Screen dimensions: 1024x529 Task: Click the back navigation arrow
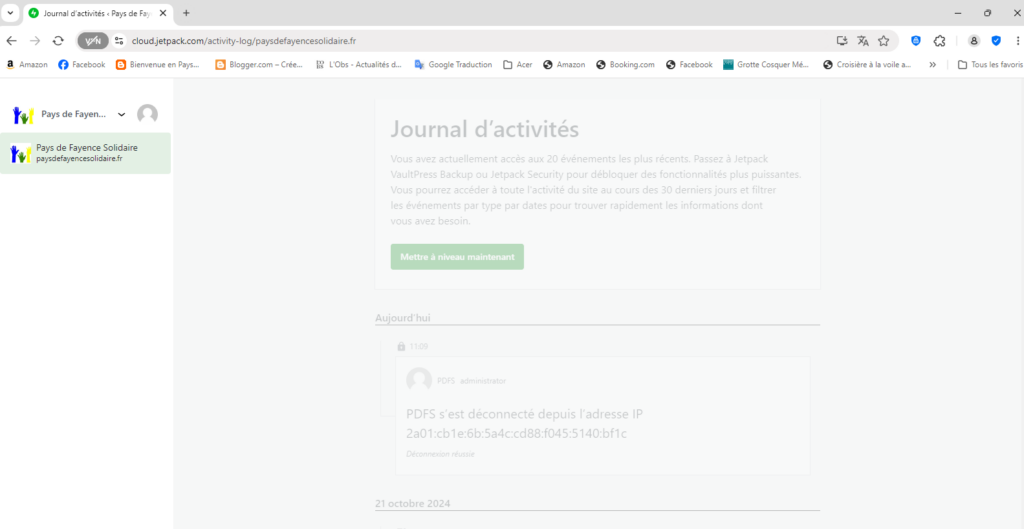click(11, 41)
